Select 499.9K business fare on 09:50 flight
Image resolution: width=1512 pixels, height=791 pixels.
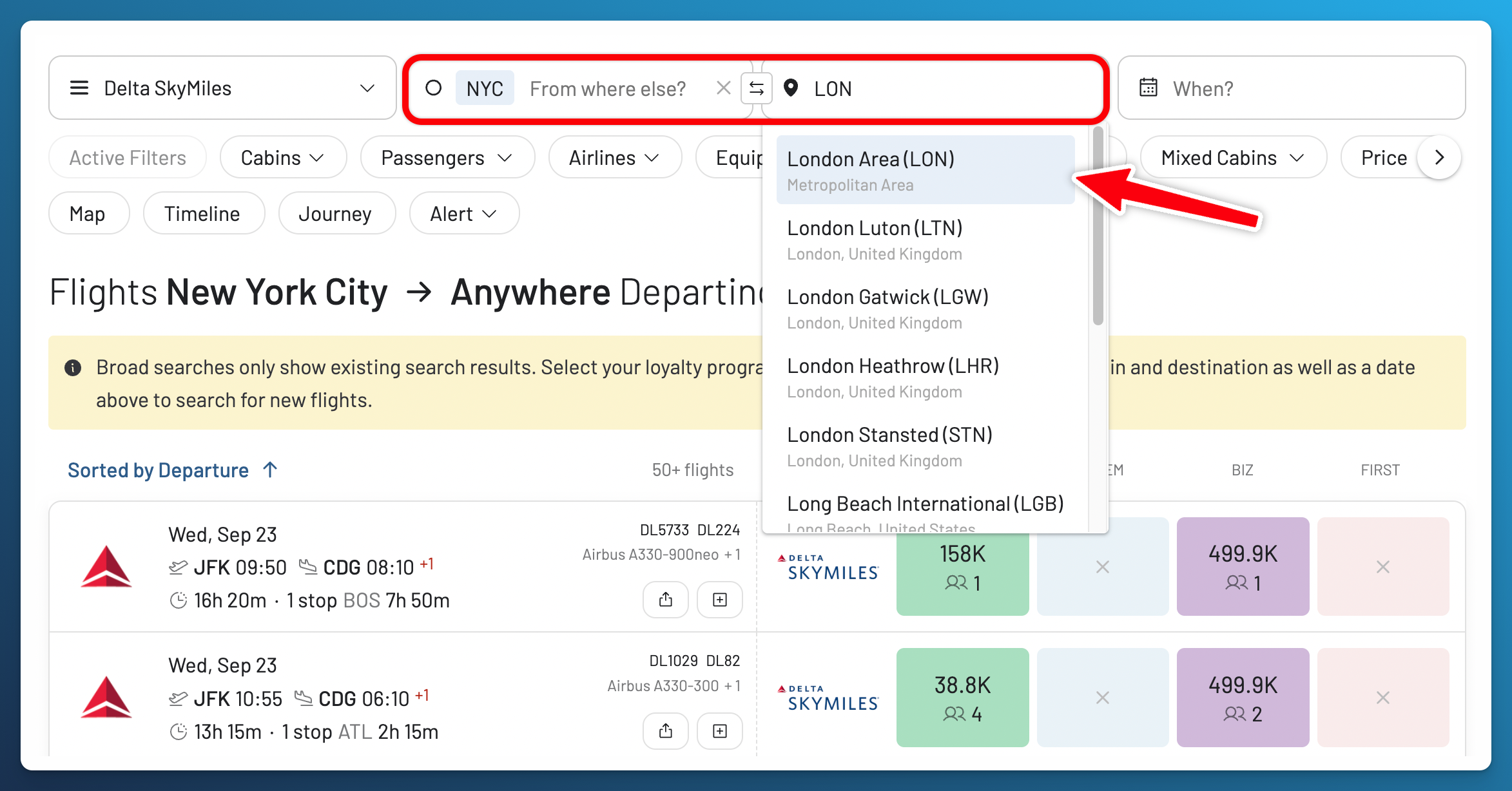pos(1243,567)
